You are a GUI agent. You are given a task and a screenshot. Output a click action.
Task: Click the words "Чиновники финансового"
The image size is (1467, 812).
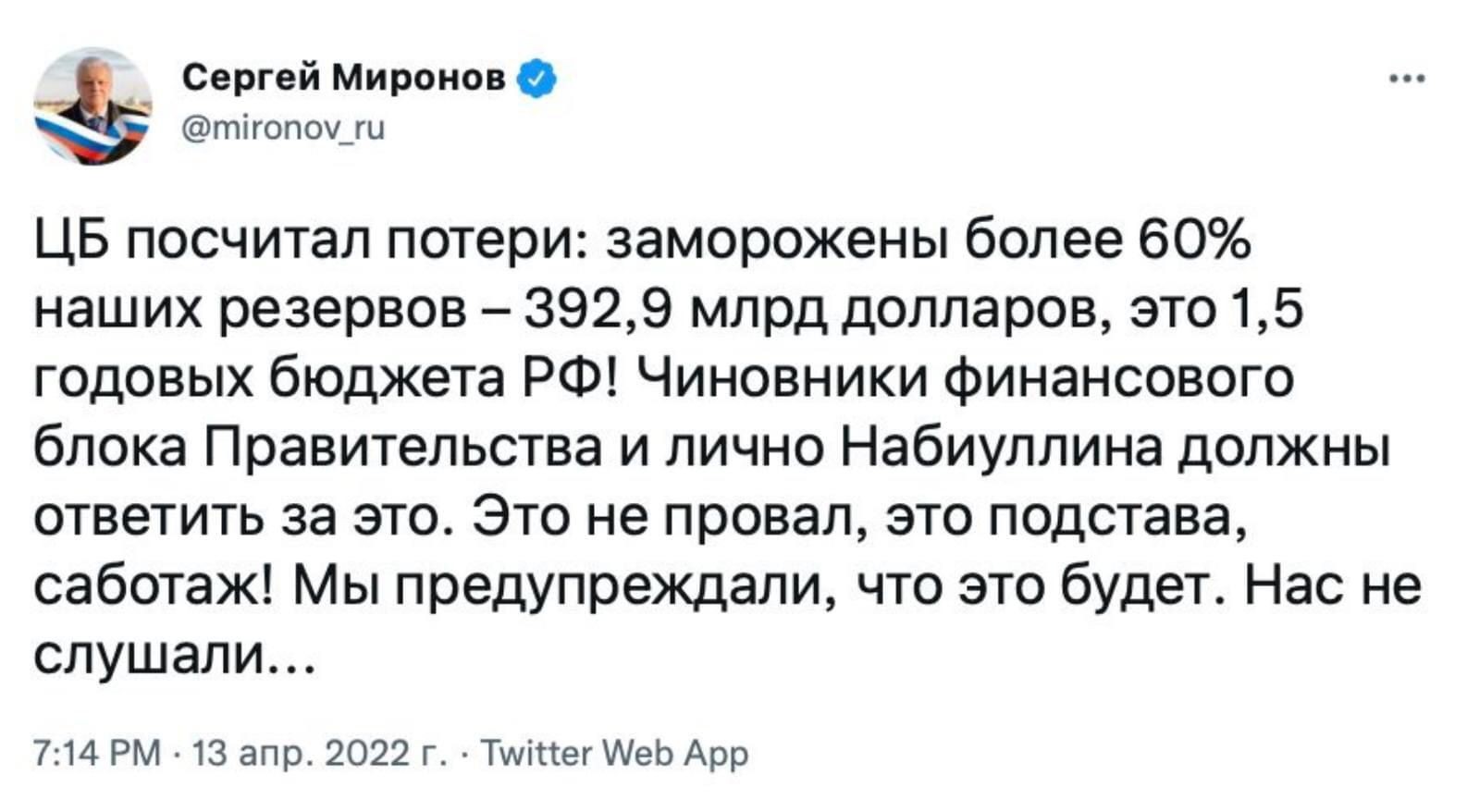(x=964, y=380)
